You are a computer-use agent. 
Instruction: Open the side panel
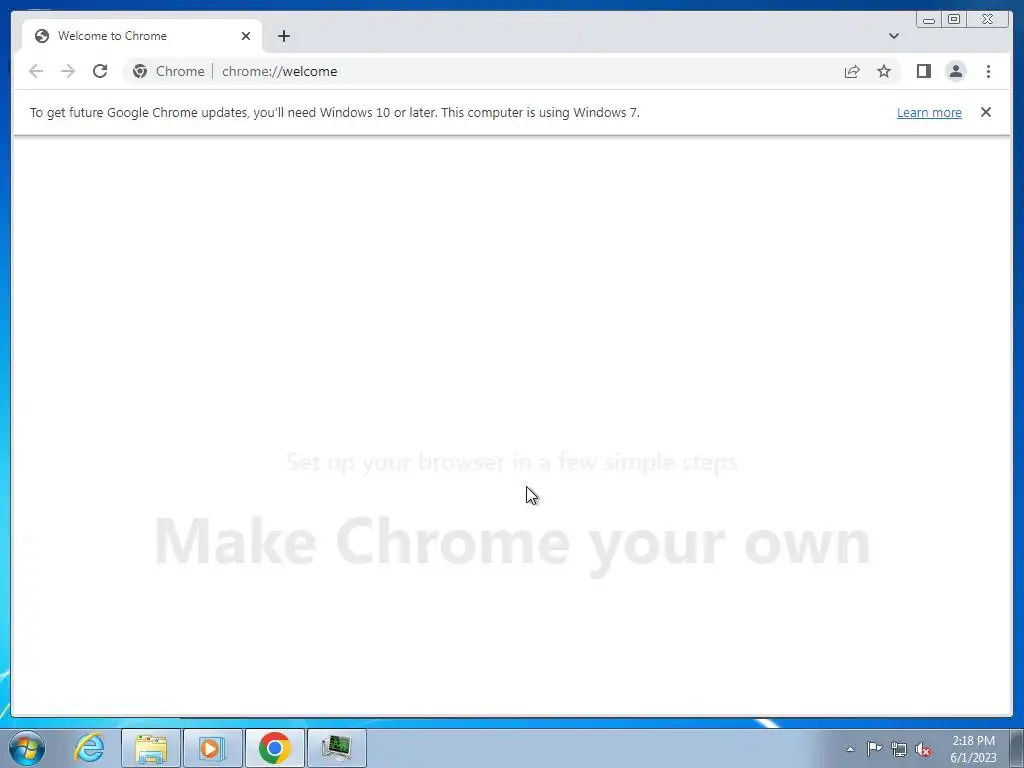click(923, 71)
